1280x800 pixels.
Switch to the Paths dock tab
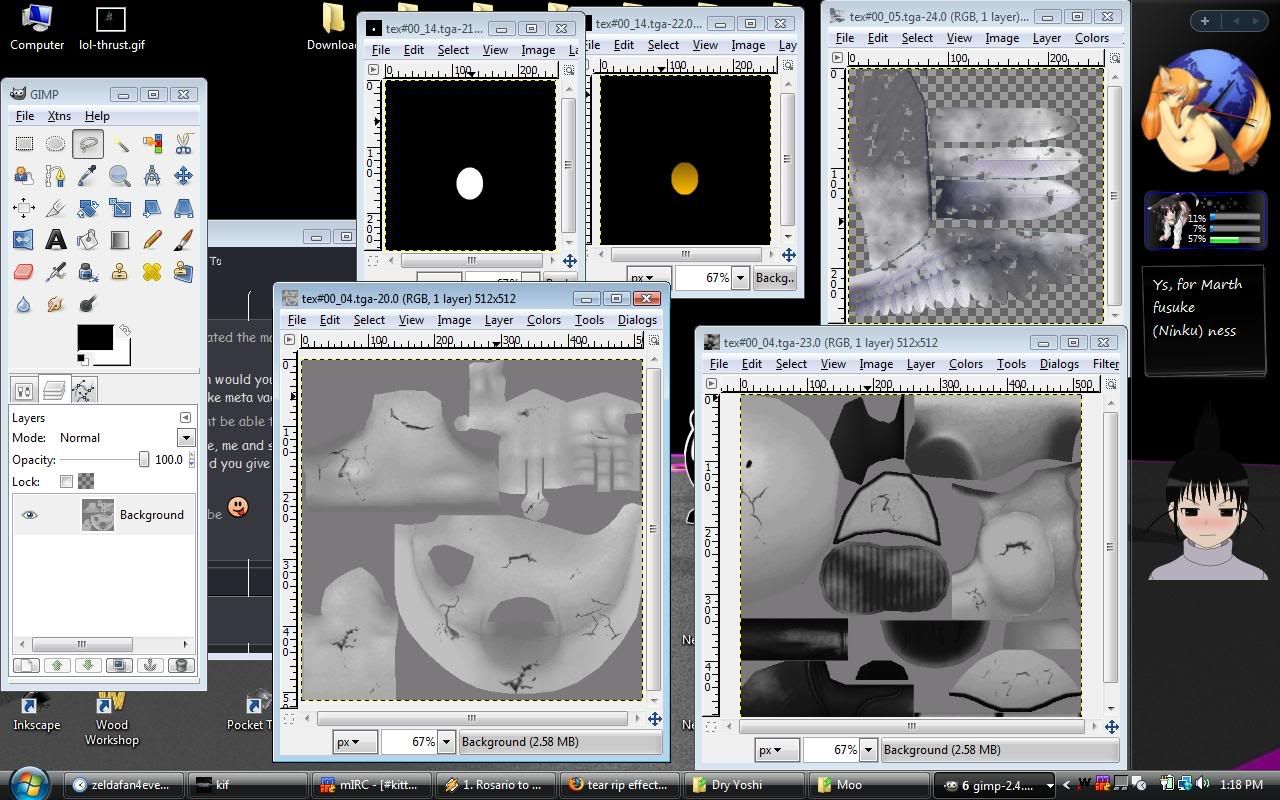click(x=84, y=390)
